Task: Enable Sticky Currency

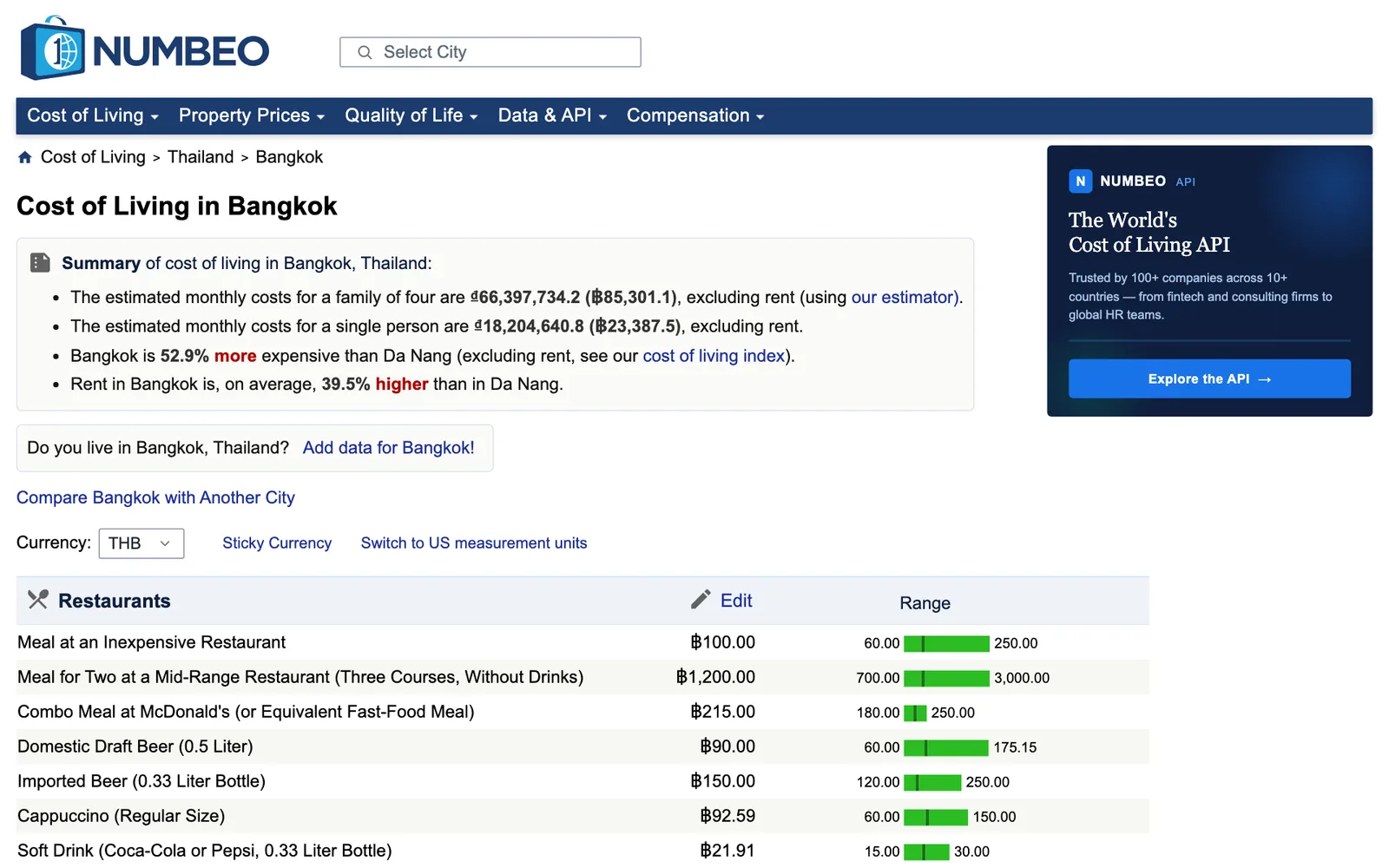Action: click(277, 543)
